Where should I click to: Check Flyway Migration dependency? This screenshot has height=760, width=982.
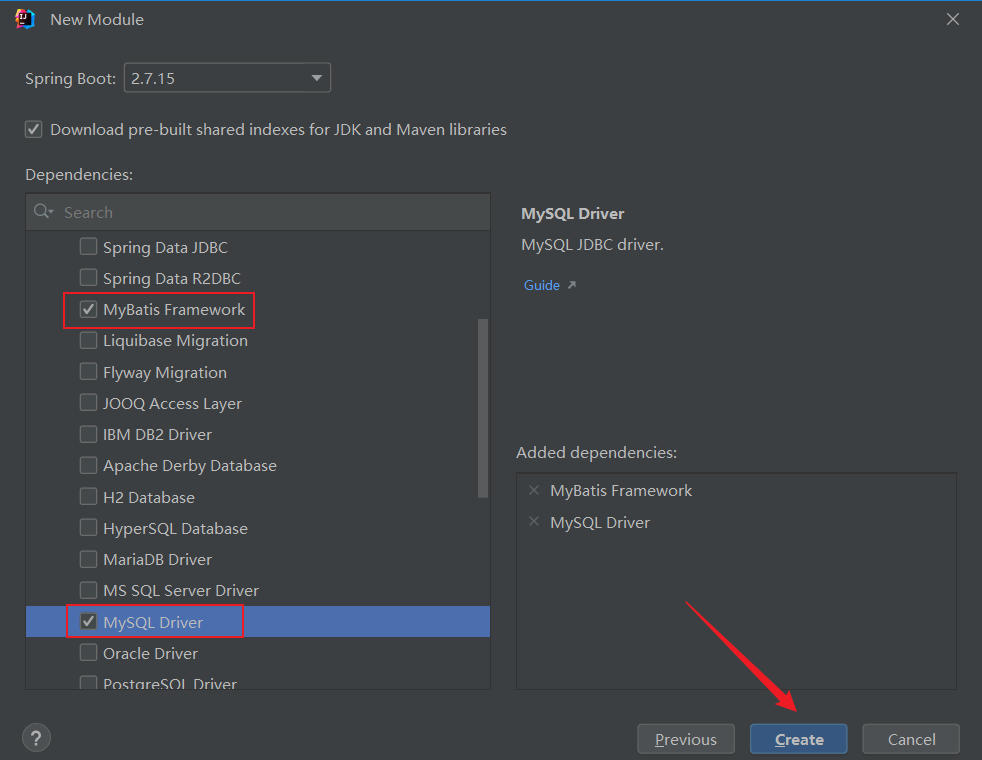click(x=88, y=371)
